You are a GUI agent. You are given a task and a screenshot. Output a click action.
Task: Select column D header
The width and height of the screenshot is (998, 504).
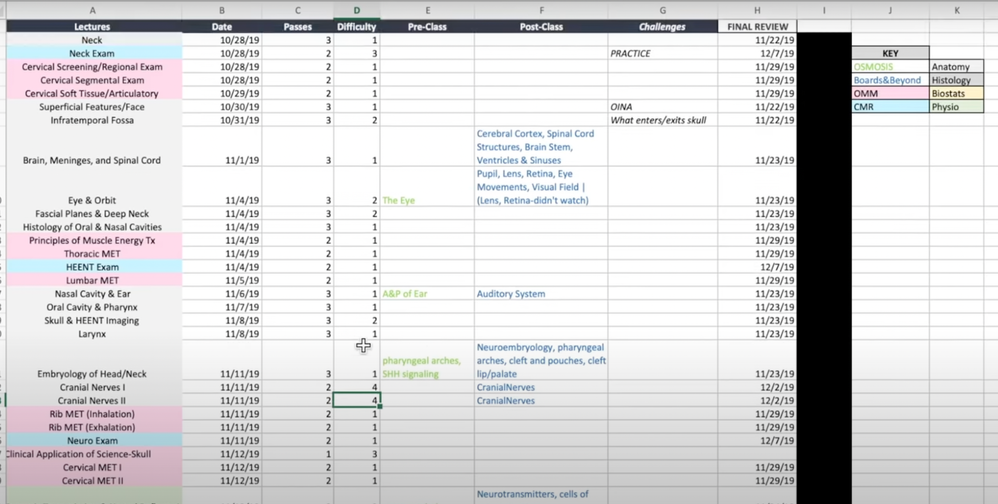pos(356,10)
